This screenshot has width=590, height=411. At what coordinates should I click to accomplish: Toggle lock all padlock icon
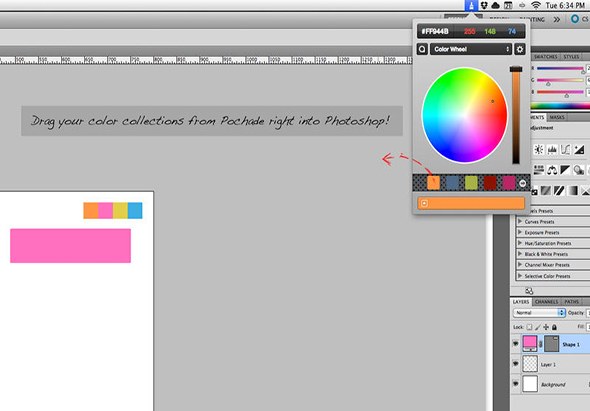pyautogui.click(x=554, y=327)
